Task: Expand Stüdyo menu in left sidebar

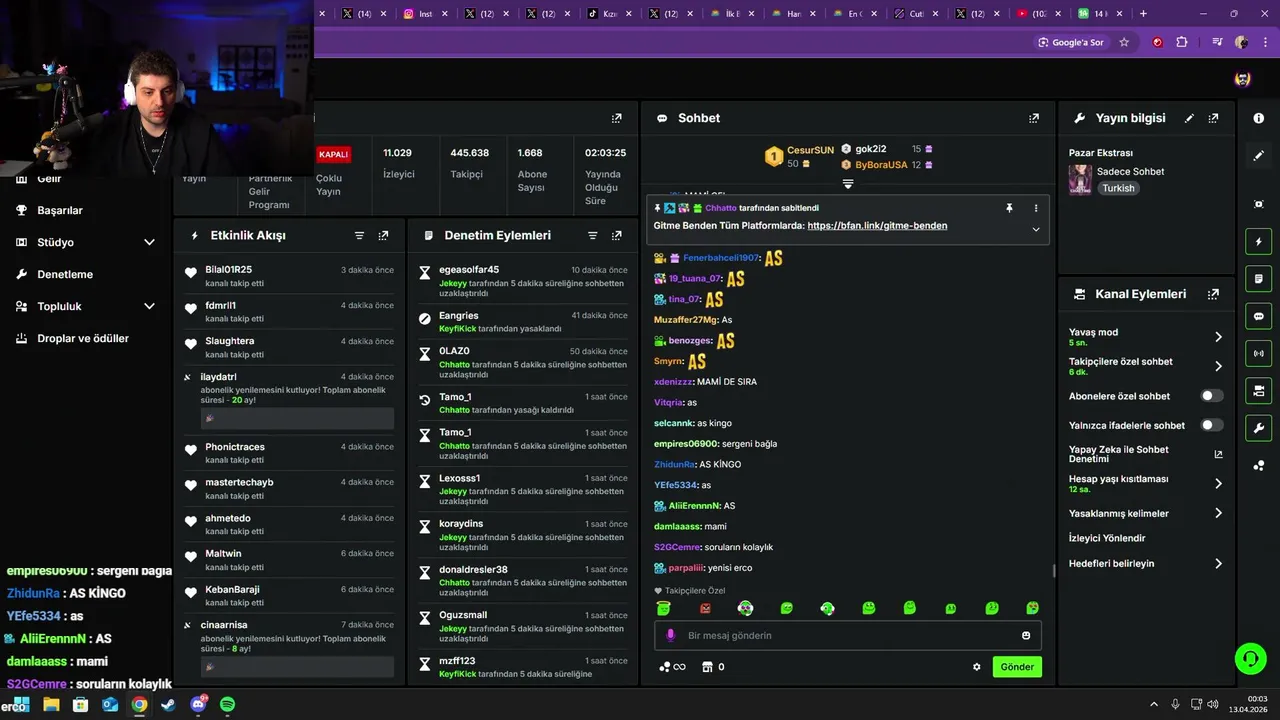Action: 149,242
